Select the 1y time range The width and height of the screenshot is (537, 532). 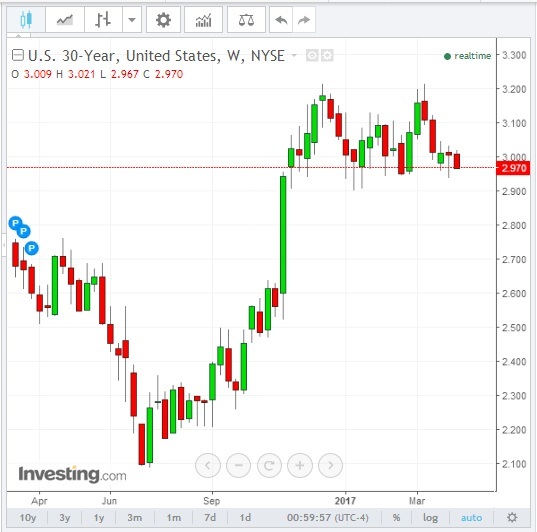point(99,517)
